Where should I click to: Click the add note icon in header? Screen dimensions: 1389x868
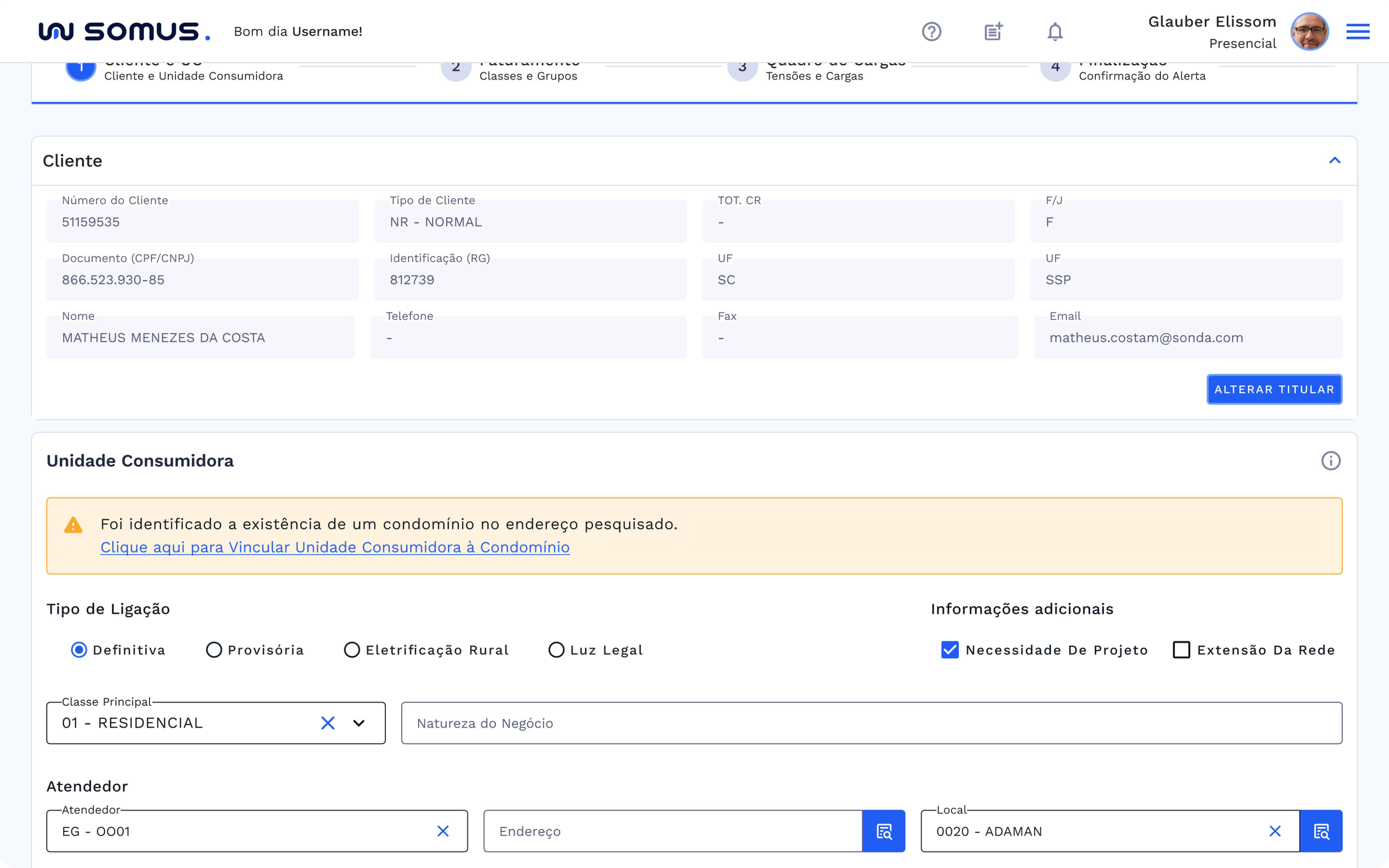(x=993, y=32)
